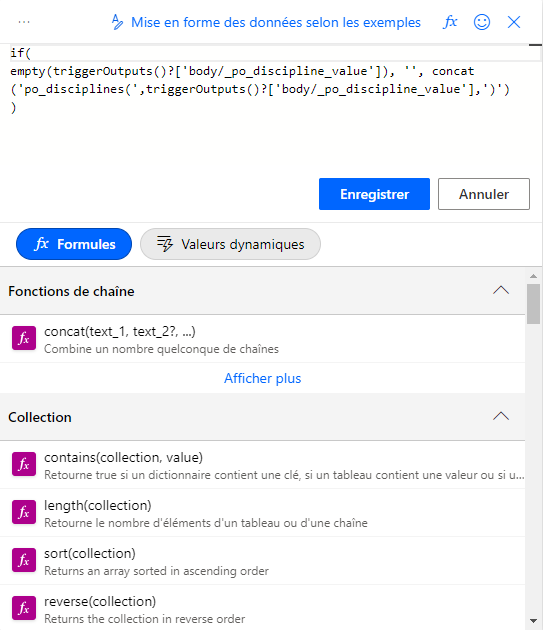
Task: Click the fx expression icon in header
Action: (450, 22)
